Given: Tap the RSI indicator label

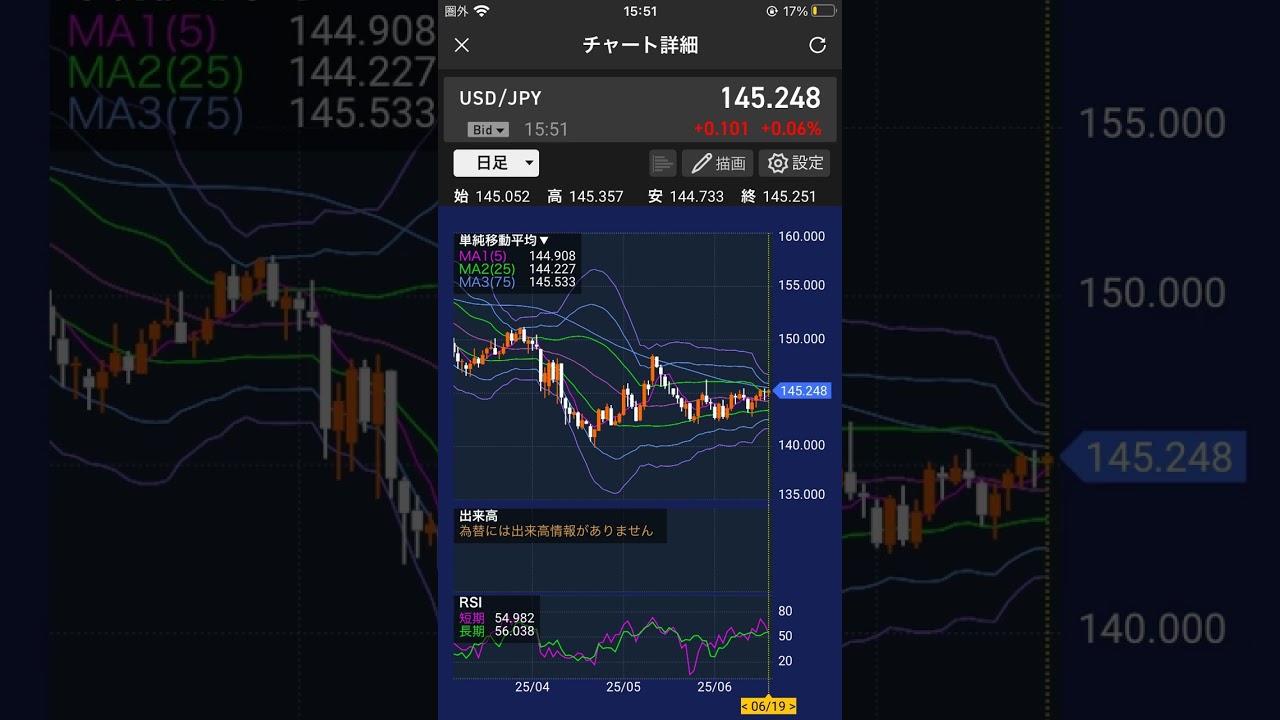Looking at the screenshot, I should coord(470,602).
